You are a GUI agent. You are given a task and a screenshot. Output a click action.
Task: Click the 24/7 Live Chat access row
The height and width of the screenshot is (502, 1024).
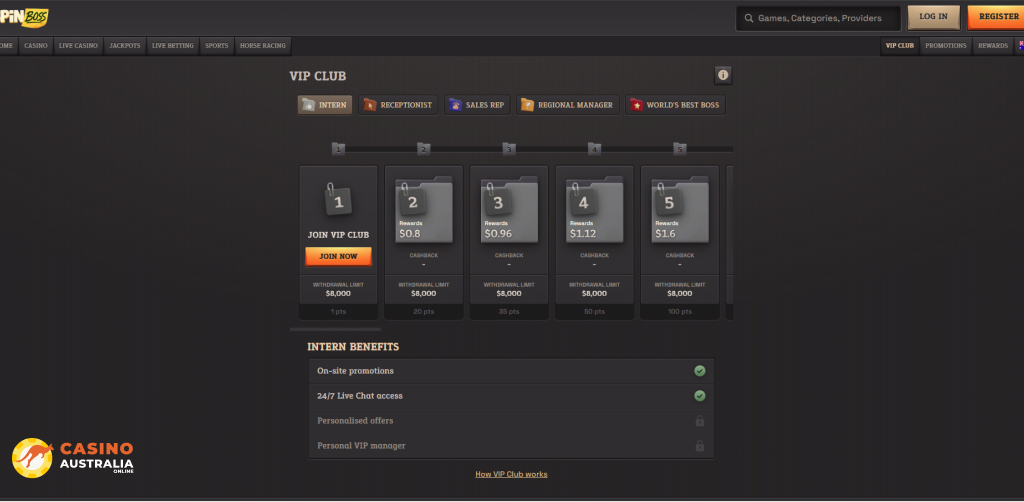click(x=511, y=396)
